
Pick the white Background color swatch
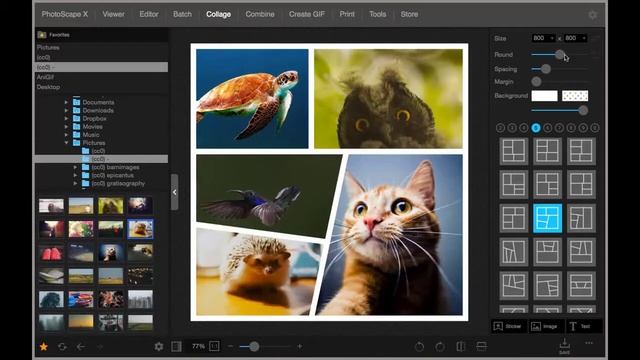(544, 96)
